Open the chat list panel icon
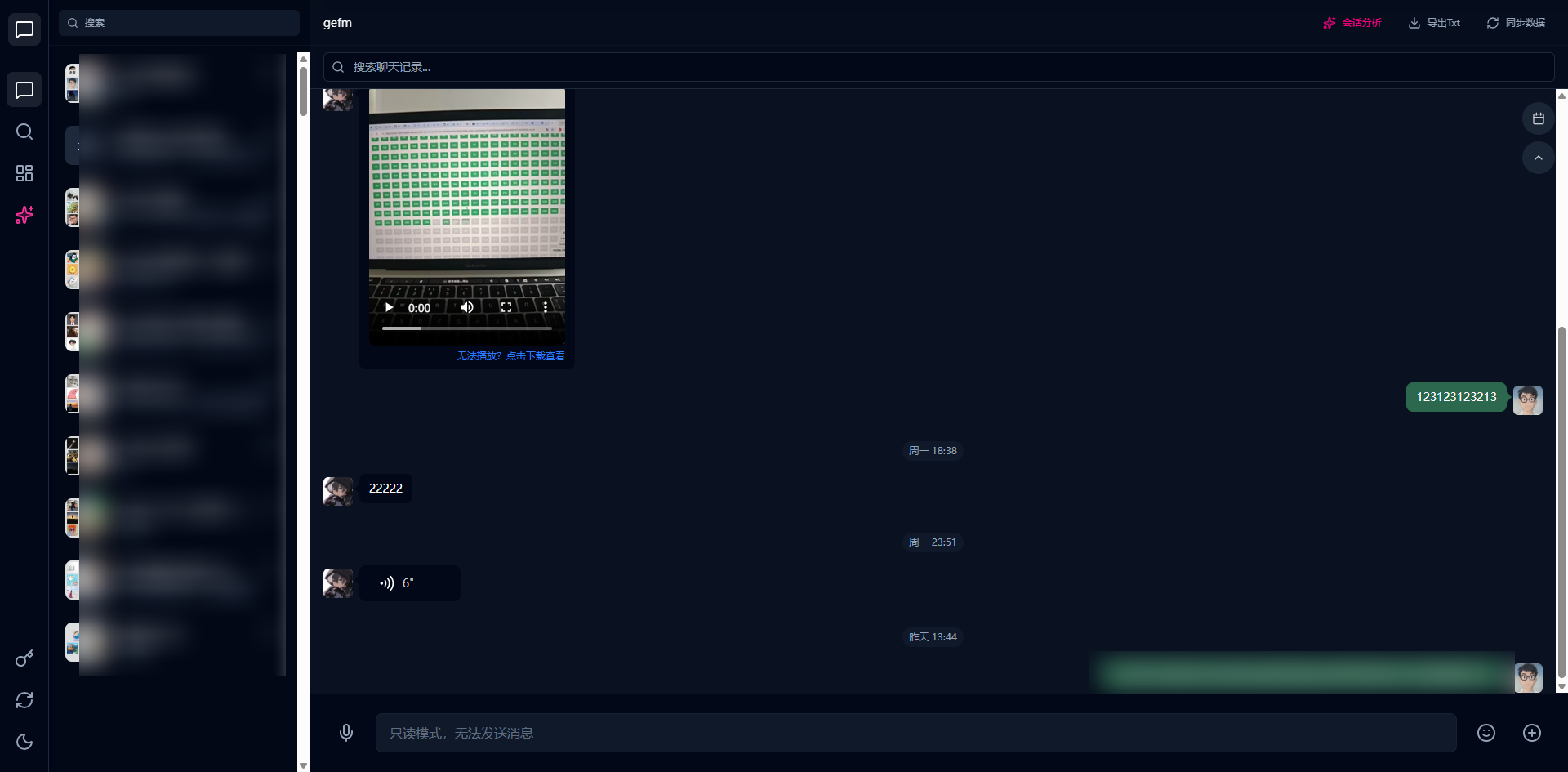The image size is (1568, 772). click(24, 89)
